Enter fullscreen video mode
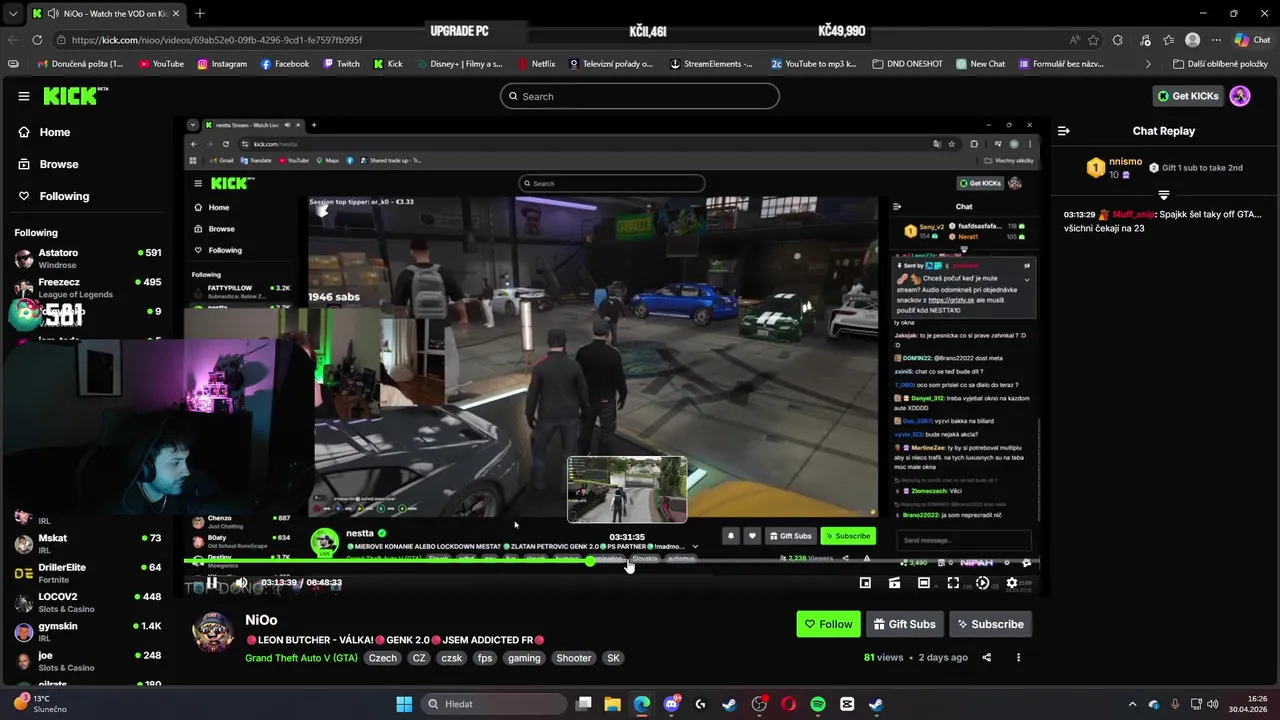This screenshot has width=1280, height=720. 953,583
